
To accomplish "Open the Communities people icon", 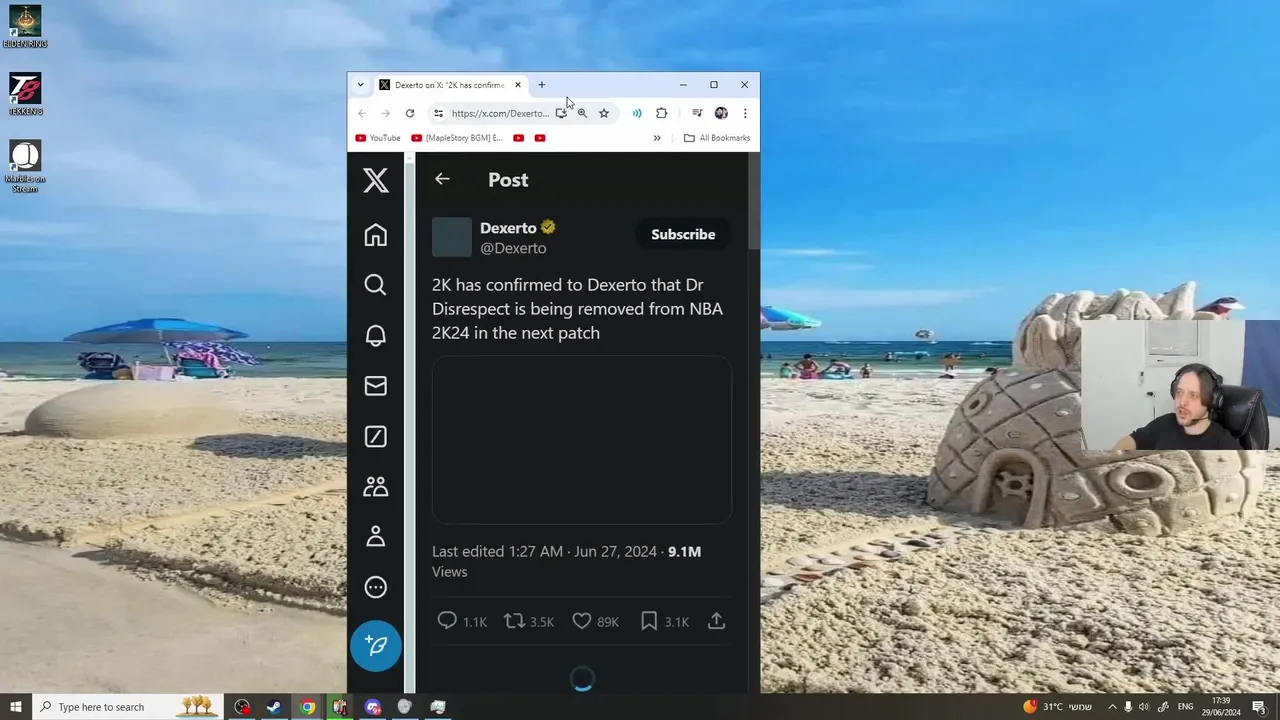I will pos(375,487).
